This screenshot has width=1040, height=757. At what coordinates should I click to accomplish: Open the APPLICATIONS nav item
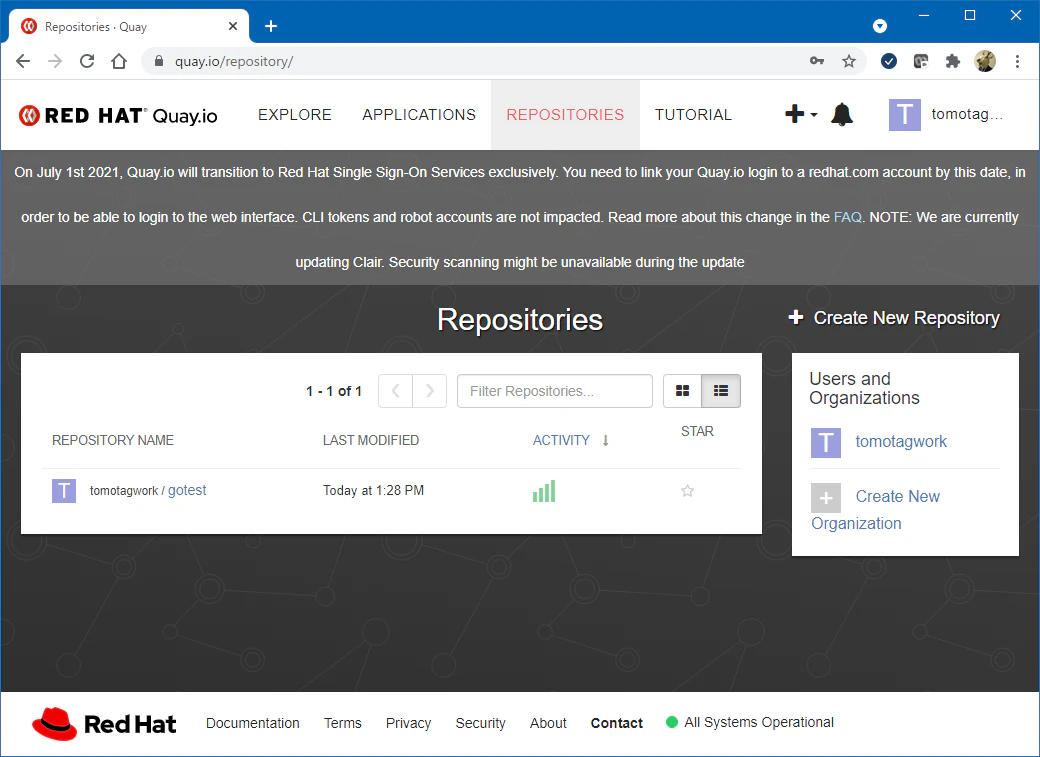click(x=419, y=115)
